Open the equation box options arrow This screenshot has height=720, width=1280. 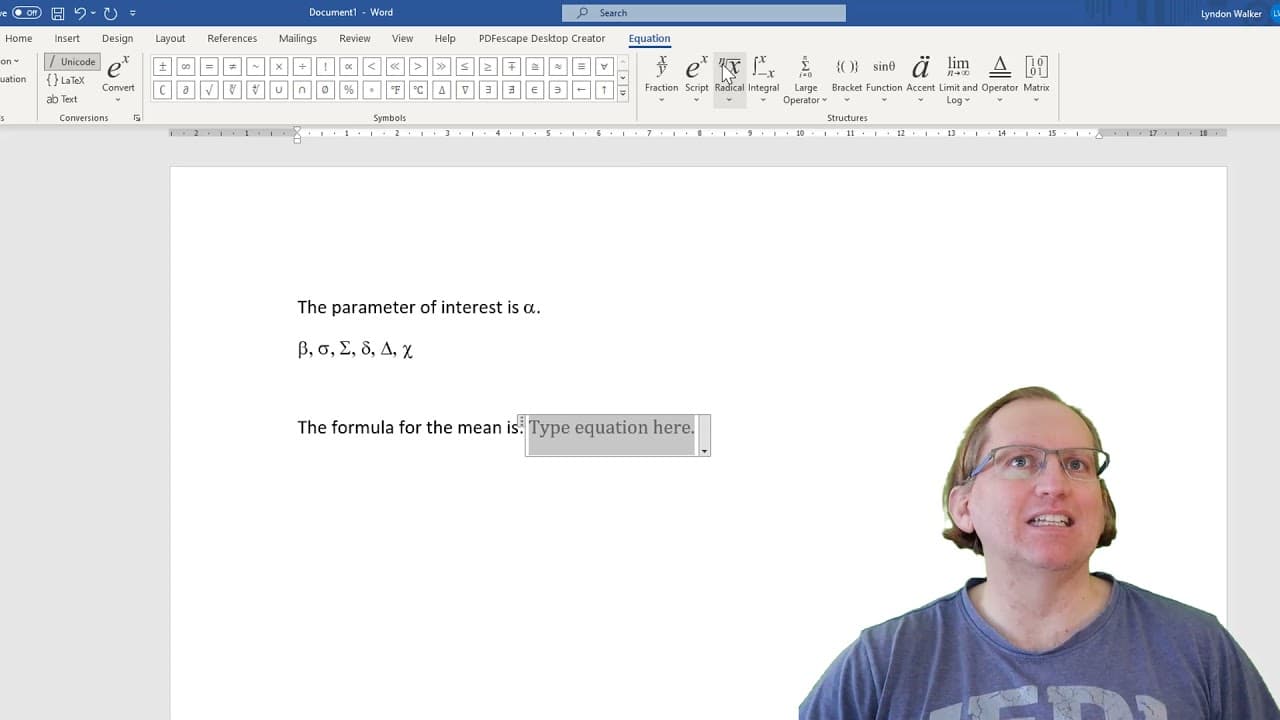(x=705, y=451)
